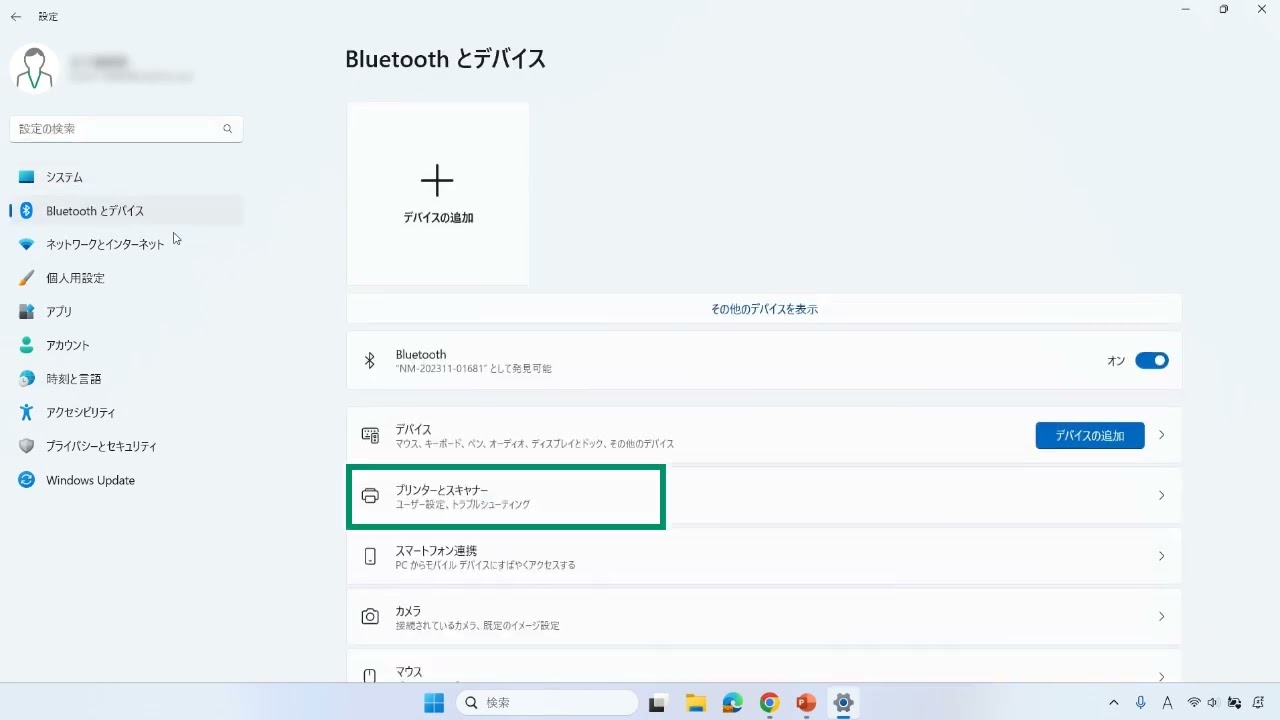
Task: Click the デバイスの追加 card label
Action: click(x=438, y=218)
